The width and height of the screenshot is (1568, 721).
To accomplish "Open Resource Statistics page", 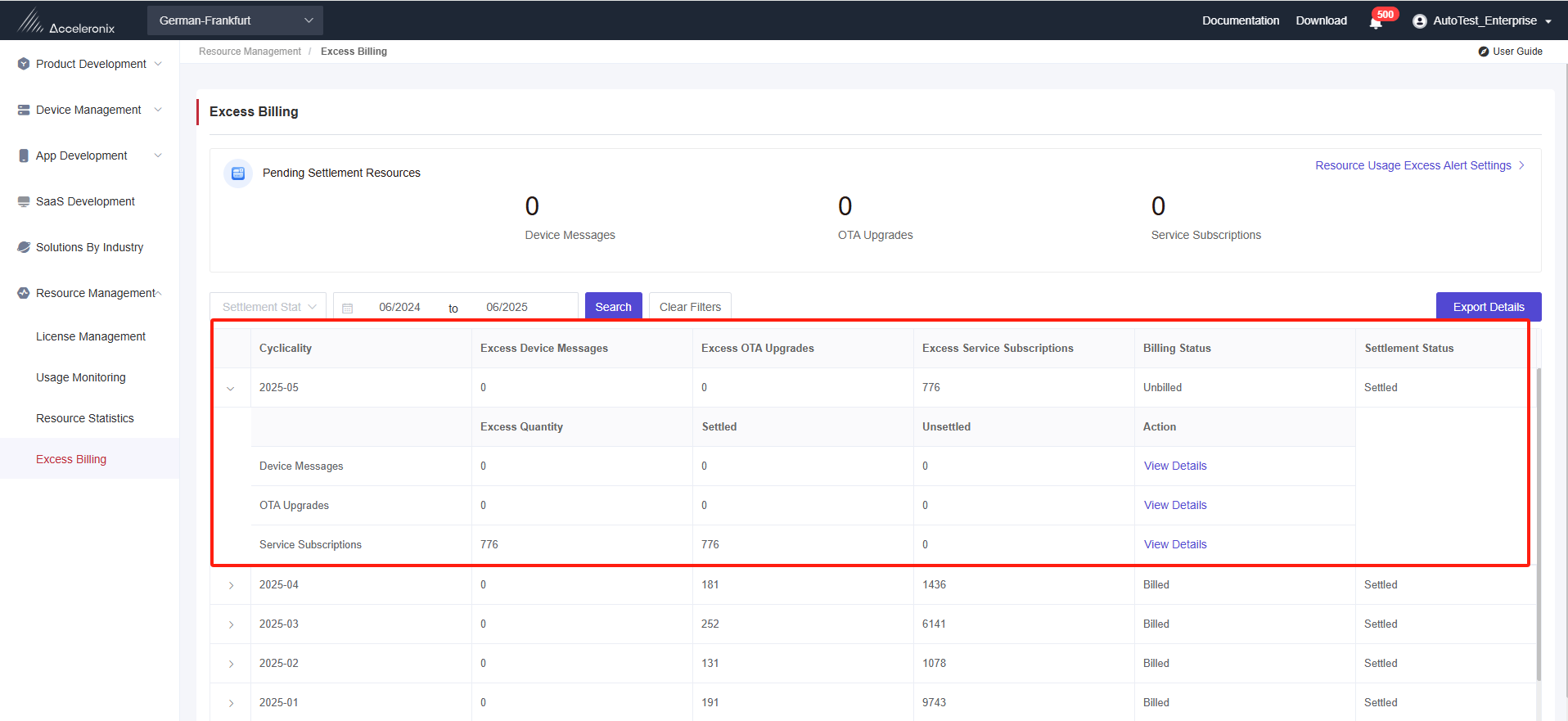I will tap(85, 418).
